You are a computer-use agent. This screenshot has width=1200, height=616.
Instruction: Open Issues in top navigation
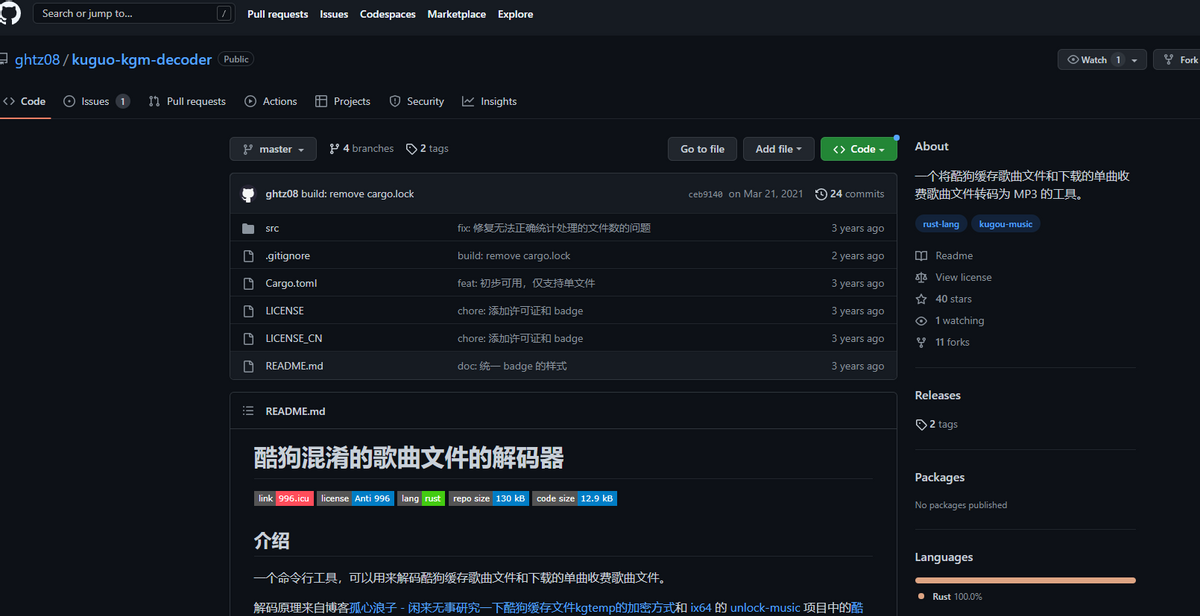[x=334, y=14]
